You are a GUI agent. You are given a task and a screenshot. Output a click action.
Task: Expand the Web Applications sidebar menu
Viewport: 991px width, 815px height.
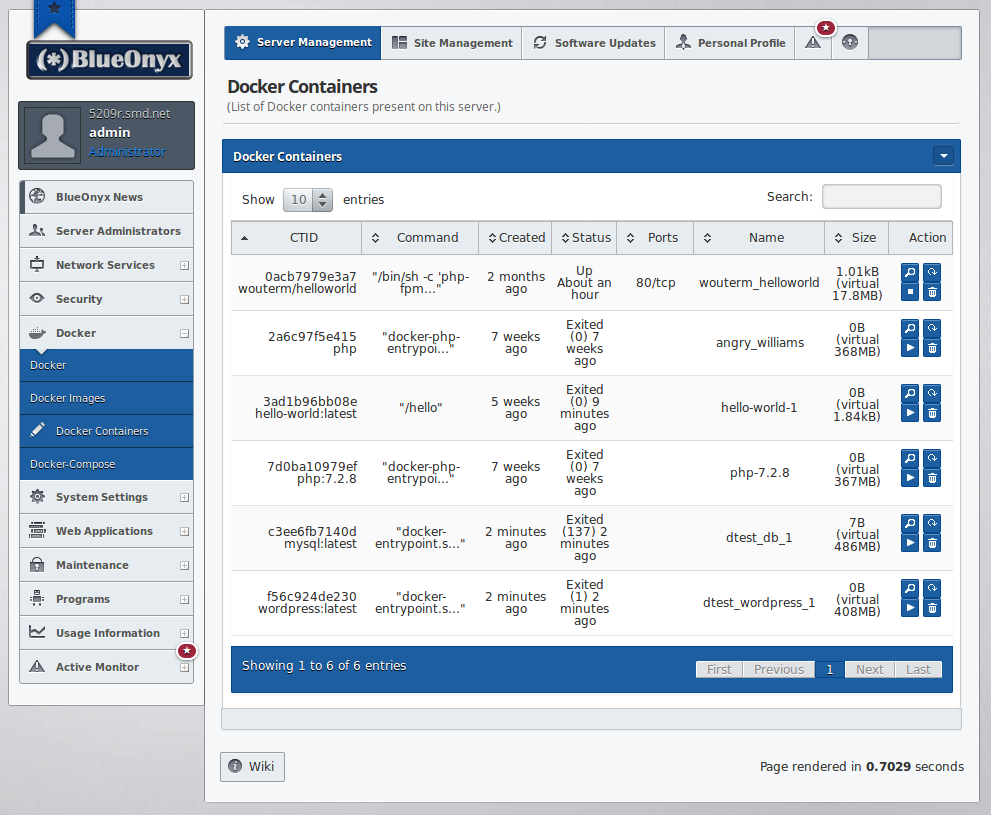click(x=185, y=532)
